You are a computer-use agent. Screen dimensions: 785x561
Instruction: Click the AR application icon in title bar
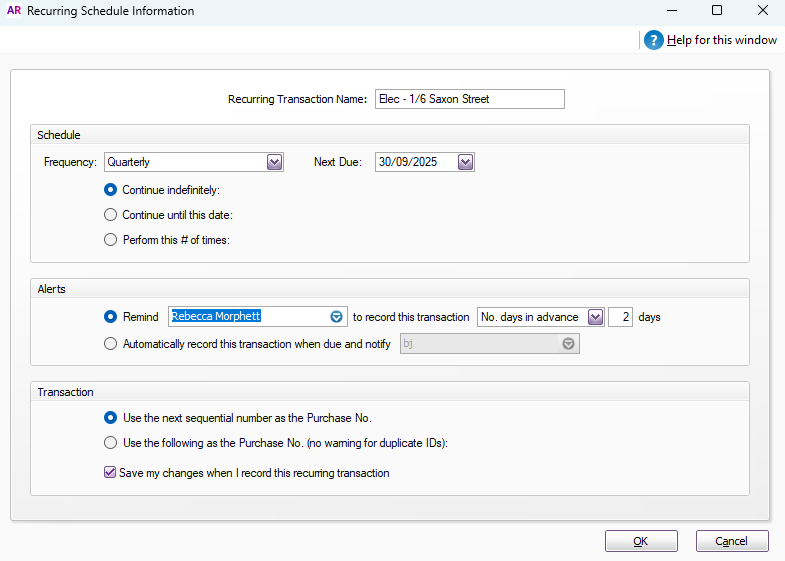14,11
